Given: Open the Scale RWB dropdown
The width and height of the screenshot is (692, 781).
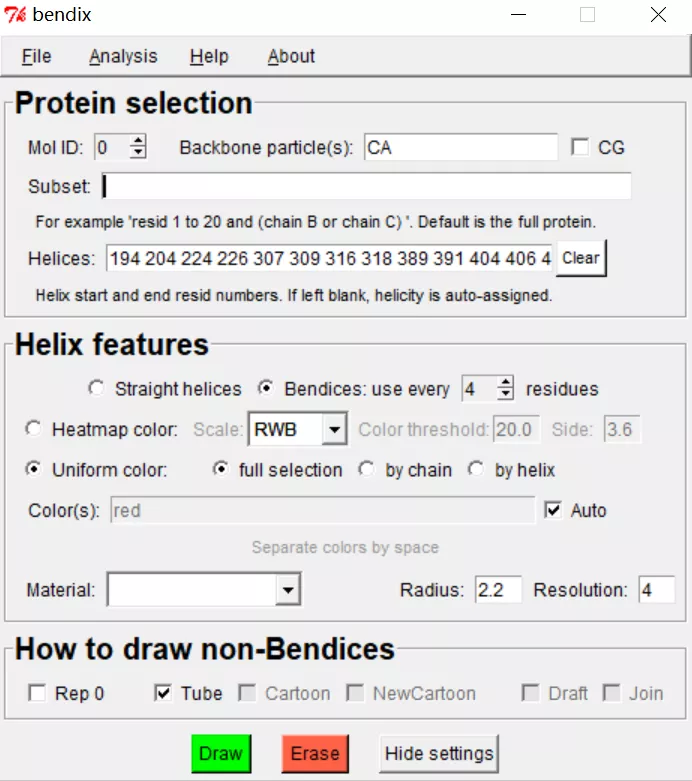Looking at the screenshot, I should [335, 430].
